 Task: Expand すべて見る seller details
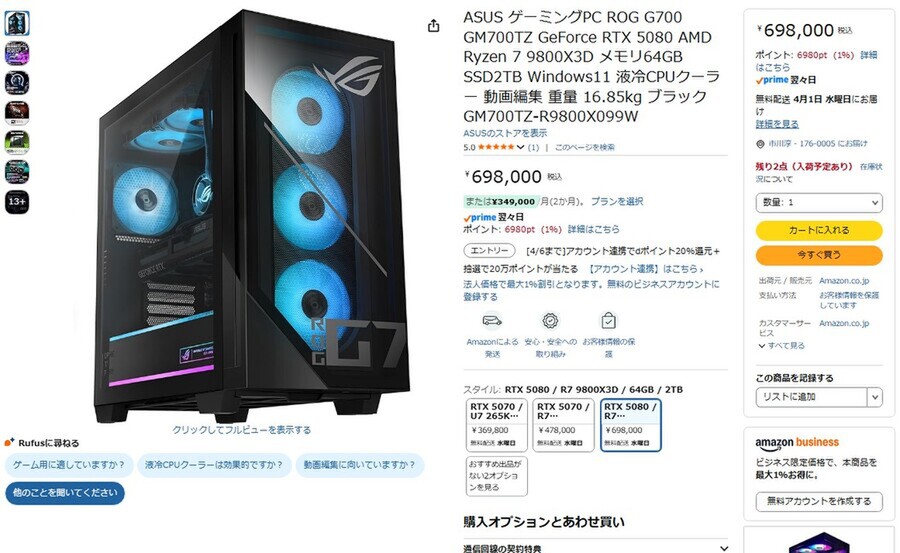pyautogui.click(x=781, y=346)
